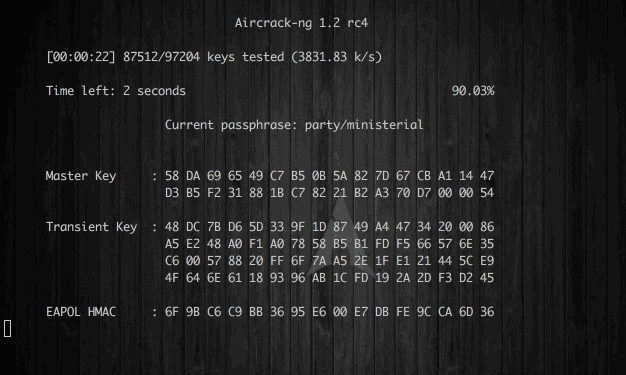
Task: Click the terminal cursor block
Action: [7, 329]
